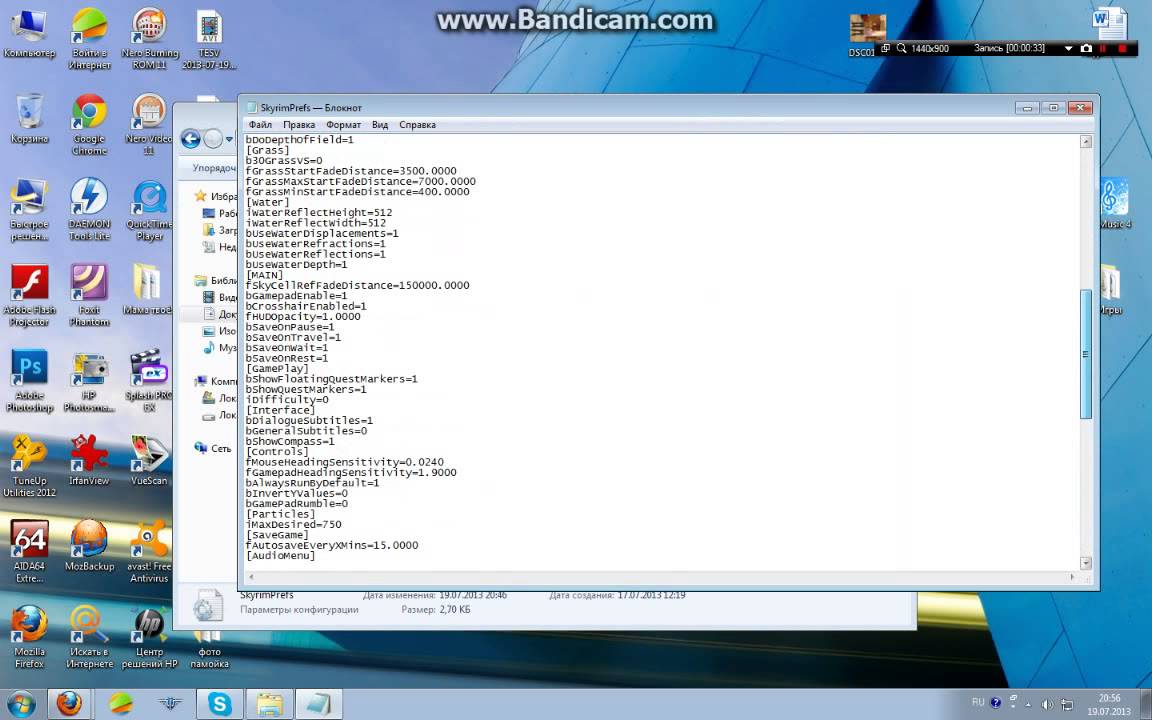Click the RU language indicator in tray
The height and width of the screenshot is (720, 1152).
(x=978, y=702)
